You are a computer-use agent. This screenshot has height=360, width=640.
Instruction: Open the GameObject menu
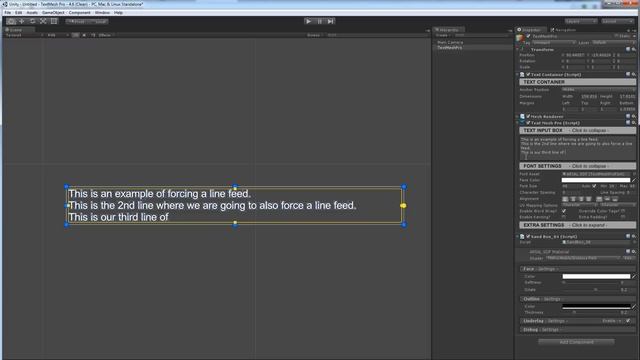53,13
